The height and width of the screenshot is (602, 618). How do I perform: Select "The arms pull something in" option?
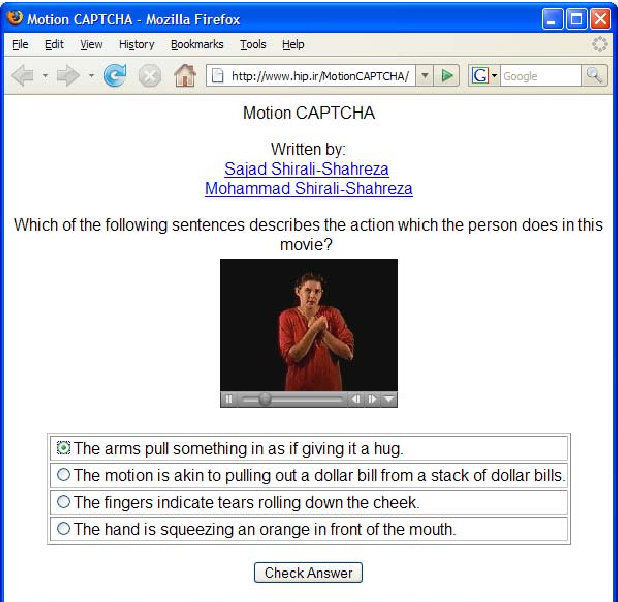click(63, 447)
